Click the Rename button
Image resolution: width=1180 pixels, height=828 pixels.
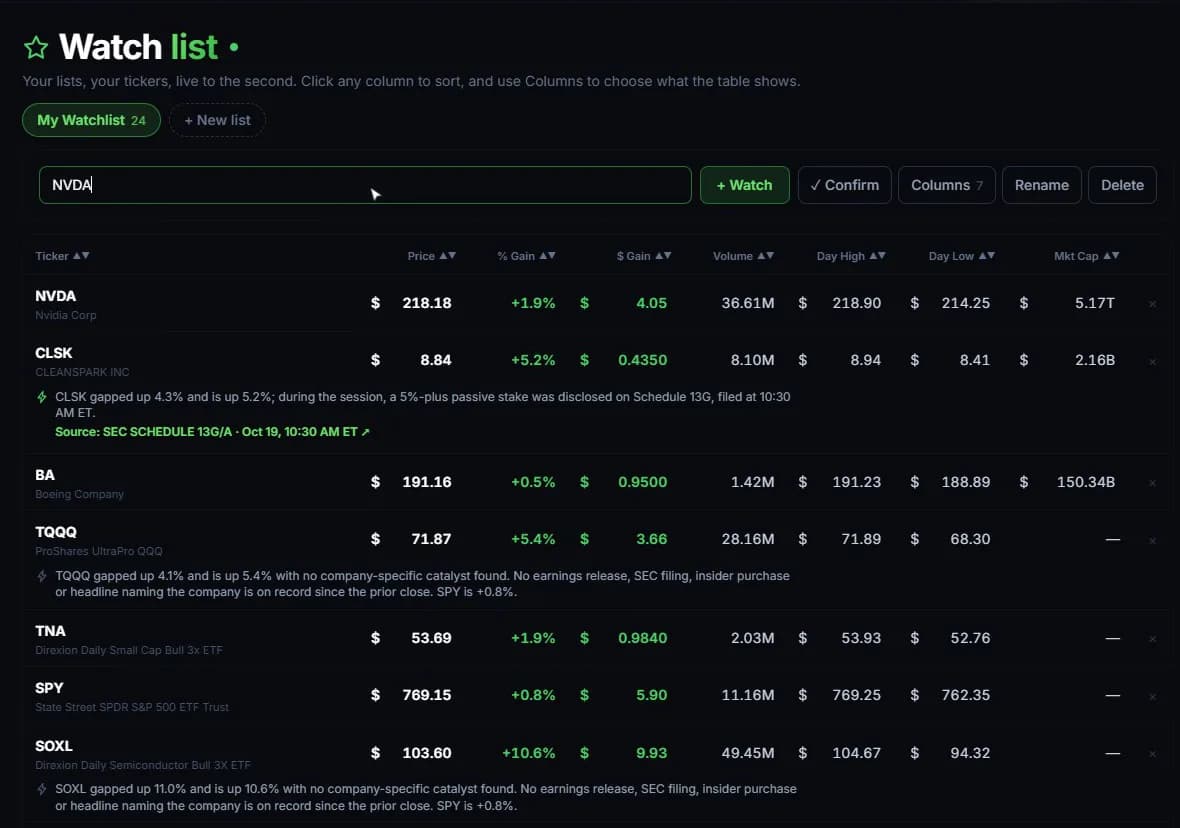click(1042, 185)
